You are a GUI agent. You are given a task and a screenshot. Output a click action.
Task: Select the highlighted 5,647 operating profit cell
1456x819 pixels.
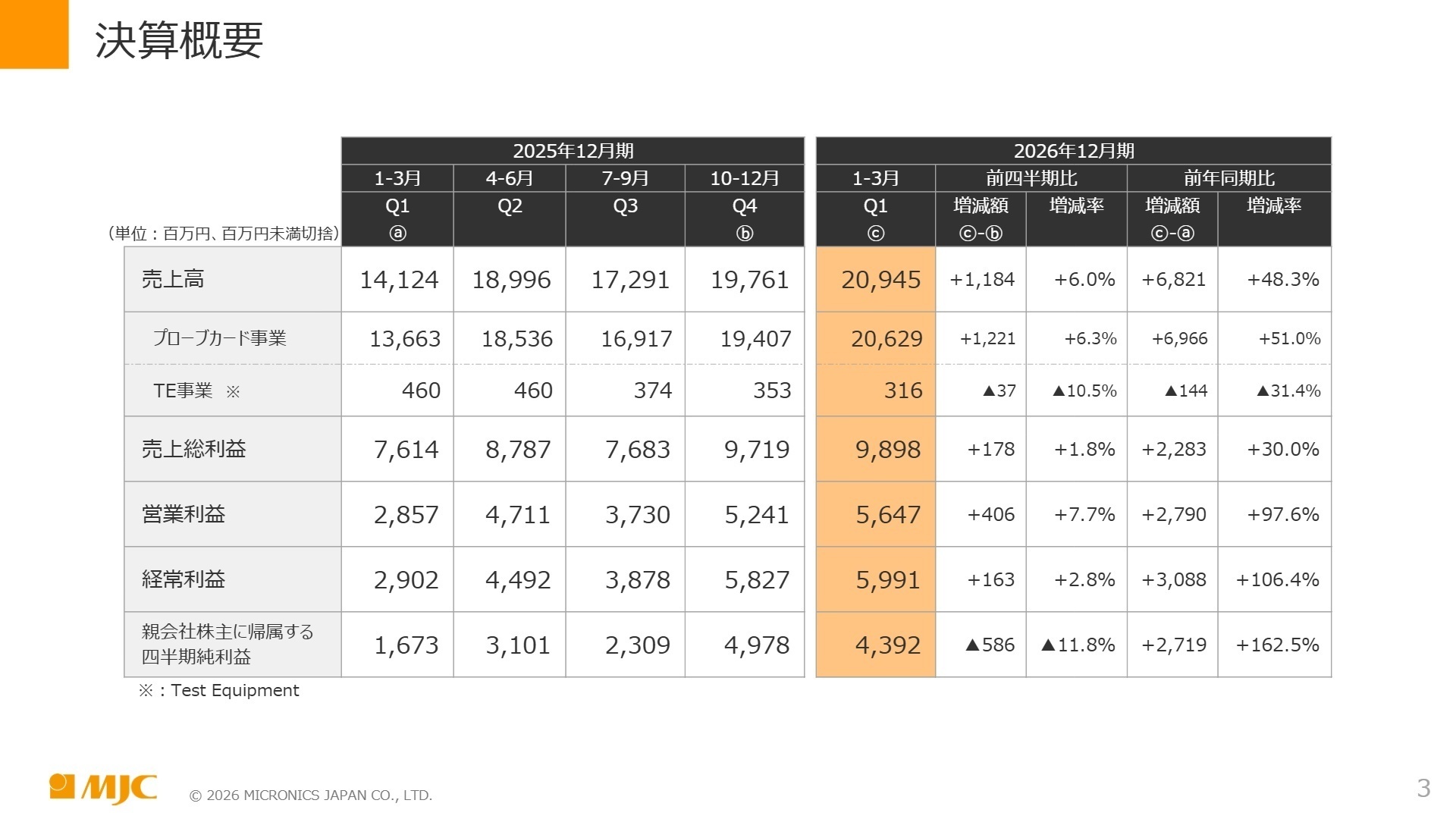876,514
